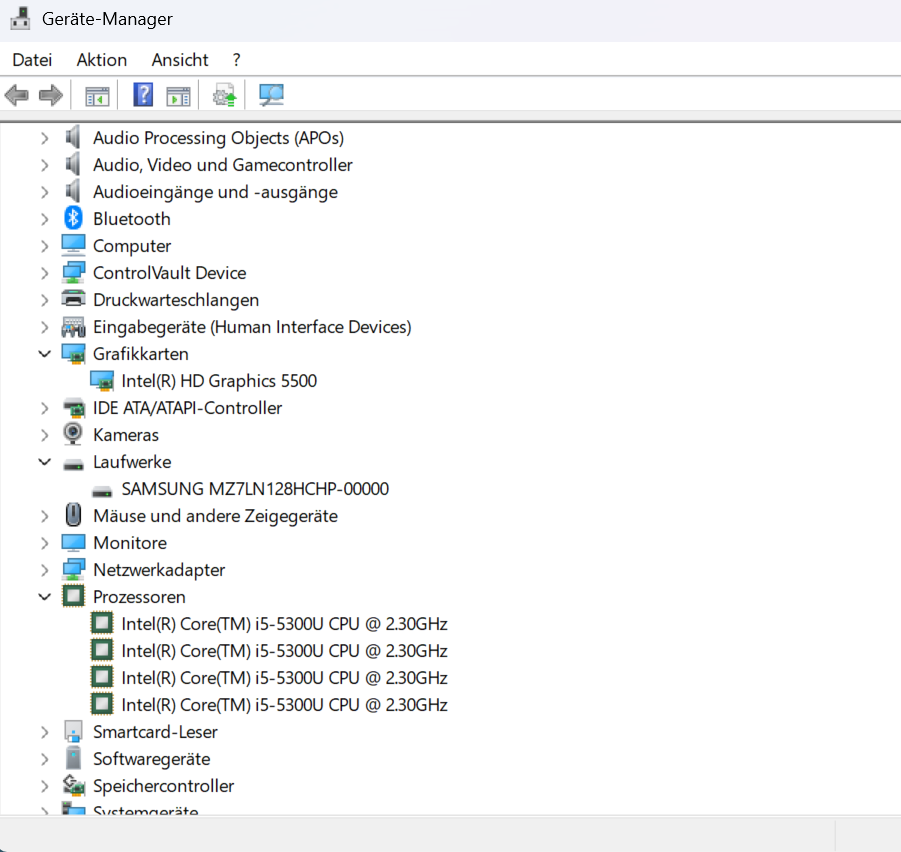Screen dimensions: 901x852
Task: Select the Netzwerkadapter label
Action: [159, 570]
